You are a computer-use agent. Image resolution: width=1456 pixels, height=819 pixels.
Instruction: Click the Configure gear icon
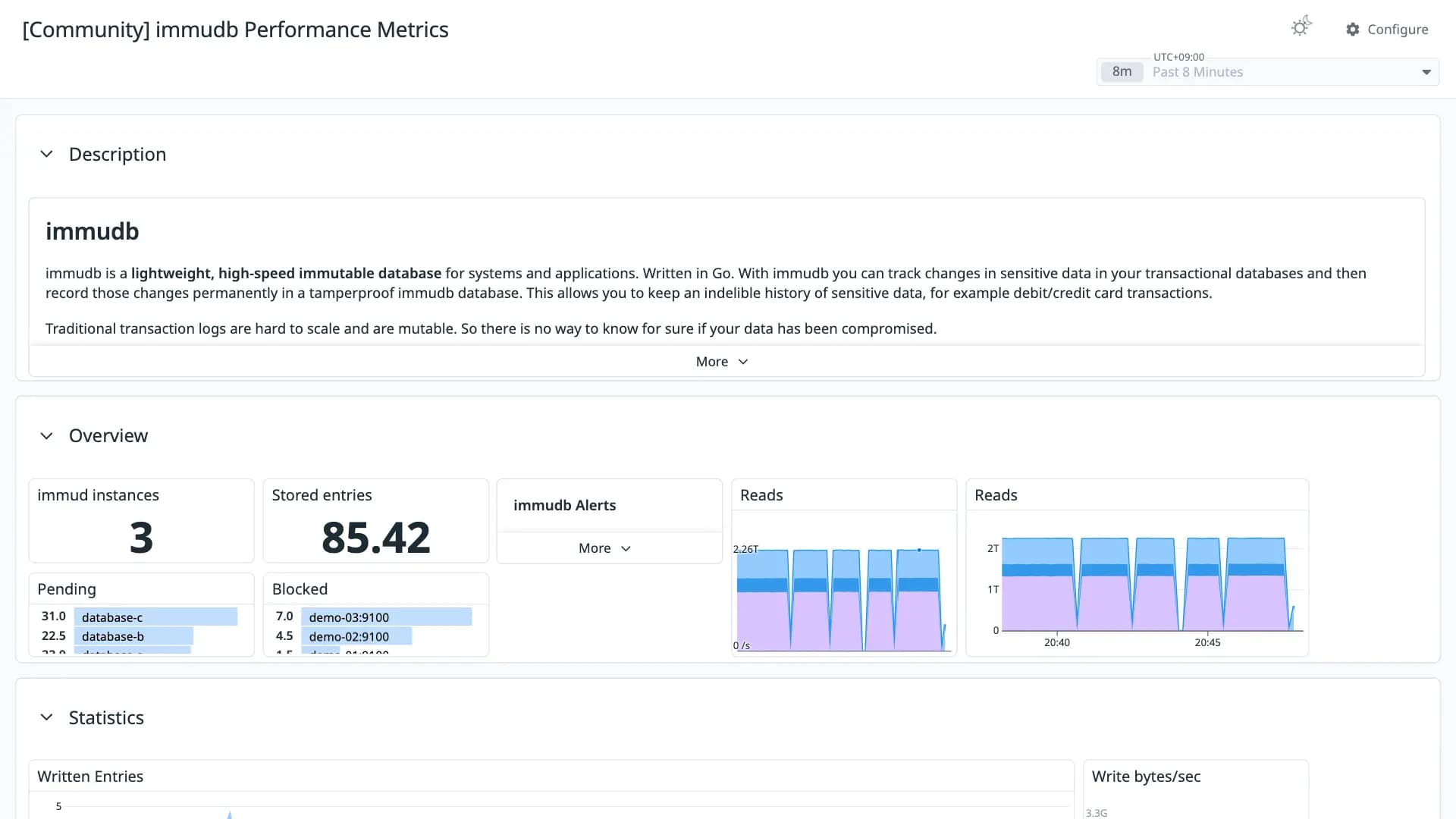1352,29
